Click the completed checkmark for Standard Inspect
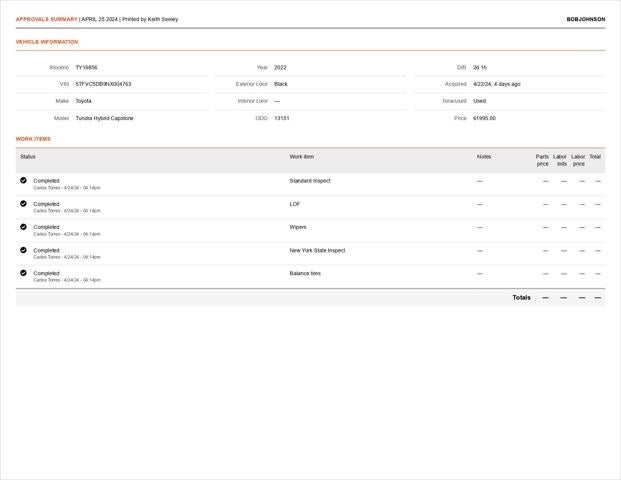The width and height of the screenshot is (621, 480). pyautogui.click(x=23, y=180)
